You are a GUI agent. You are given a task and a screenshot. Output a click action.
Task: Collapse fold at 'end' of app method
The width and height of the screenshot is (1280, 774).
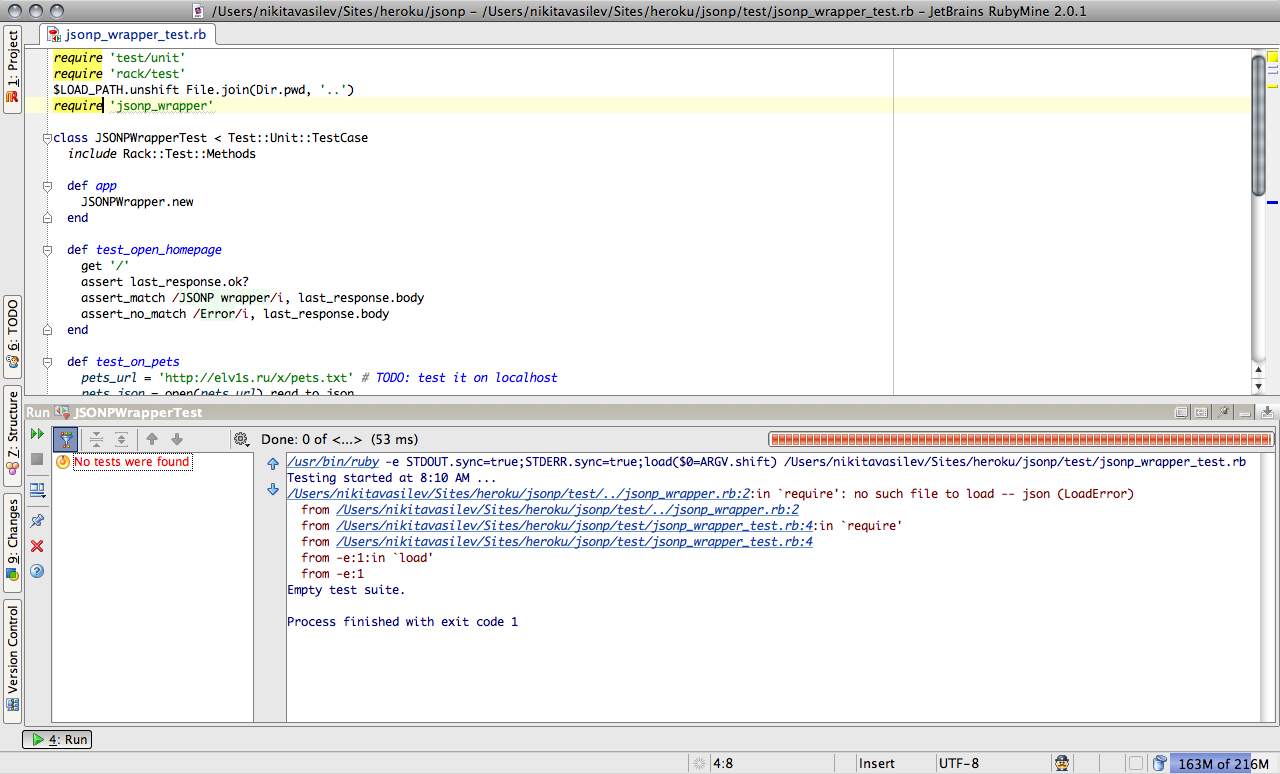coord(47,218)
